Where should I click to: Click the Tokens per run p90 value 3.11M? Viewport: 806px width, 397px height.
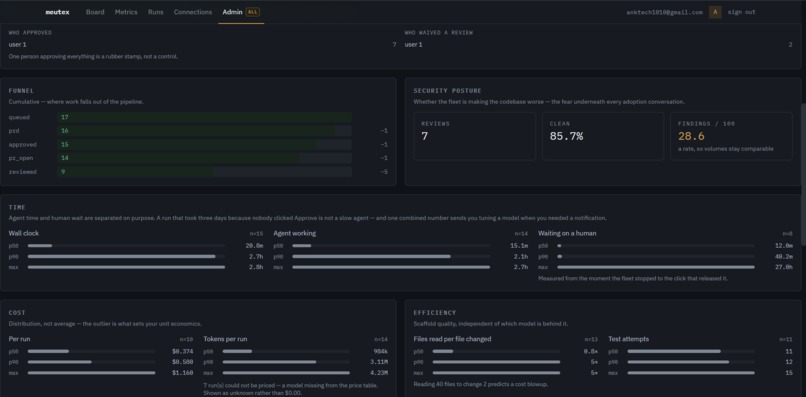click(x=379, y=363)
